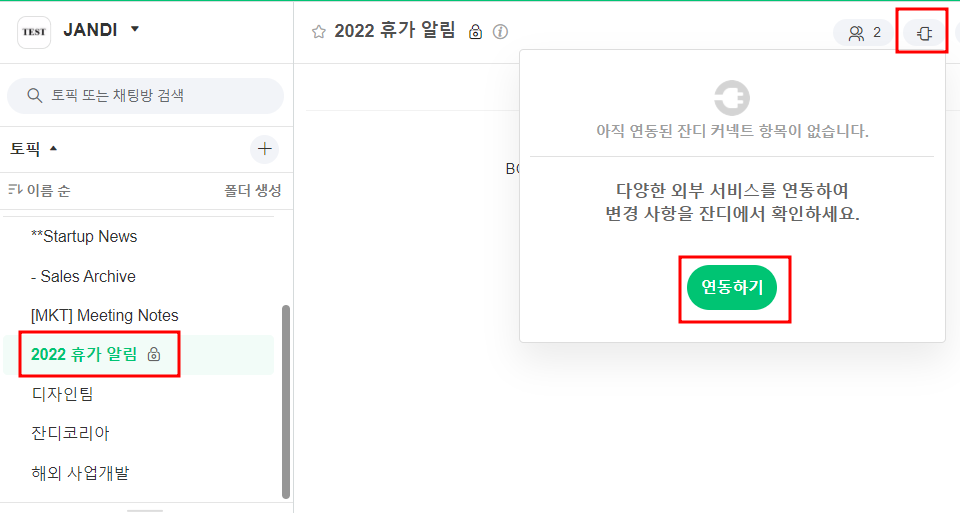960x513 pixels.
Task: Go to [MKT] Meeting Notes topic
Action: [x=105, y=315]
